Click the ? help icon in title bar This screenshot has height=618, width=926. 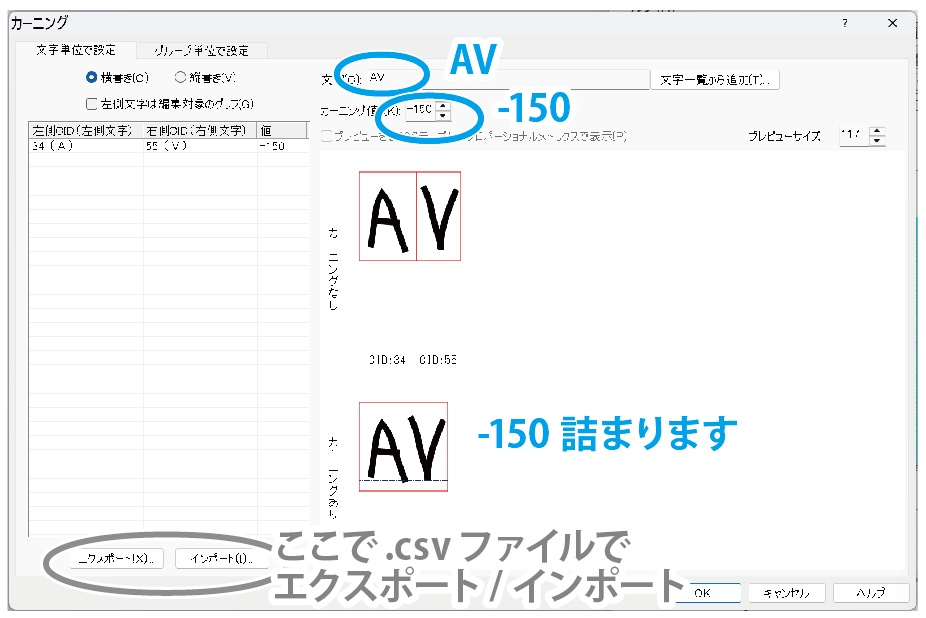[845, 22]
